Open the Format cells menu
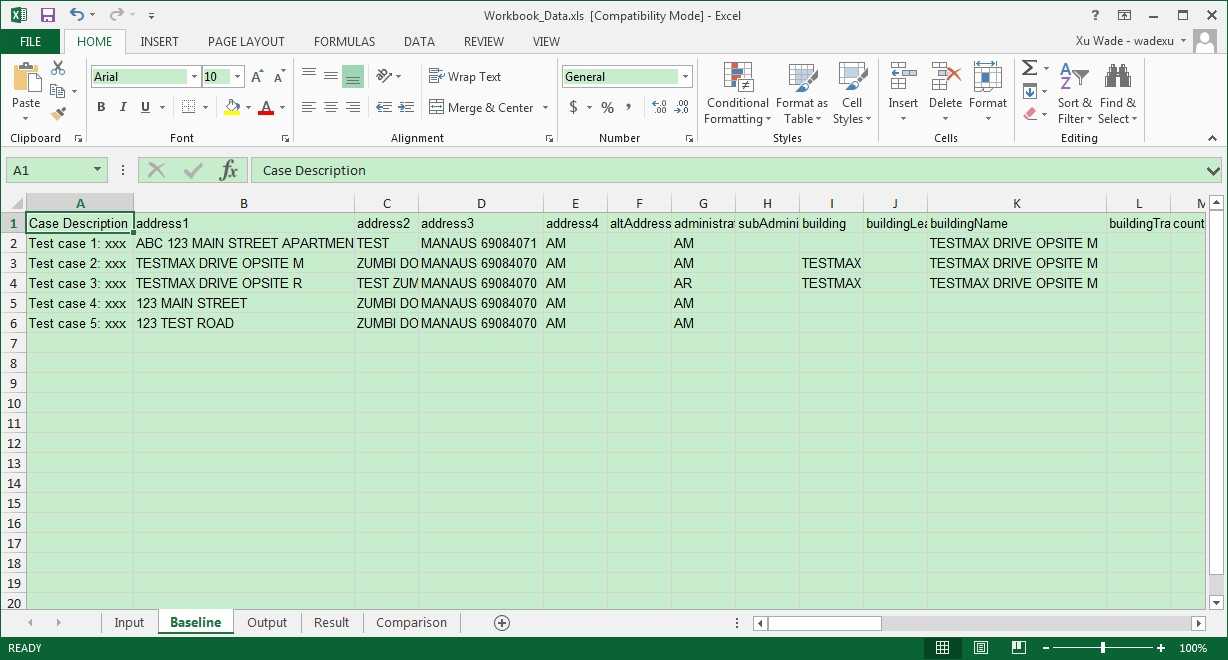The image size is (1228, 660). [x=987, y=93]
